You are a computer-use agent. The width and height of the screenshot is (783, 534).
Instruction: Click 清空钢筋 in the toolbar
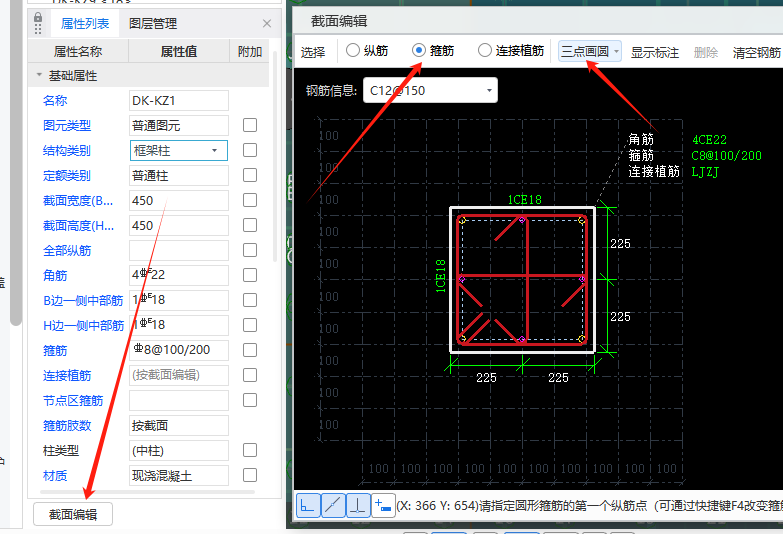pyautogui.click(x=756, y=52)
